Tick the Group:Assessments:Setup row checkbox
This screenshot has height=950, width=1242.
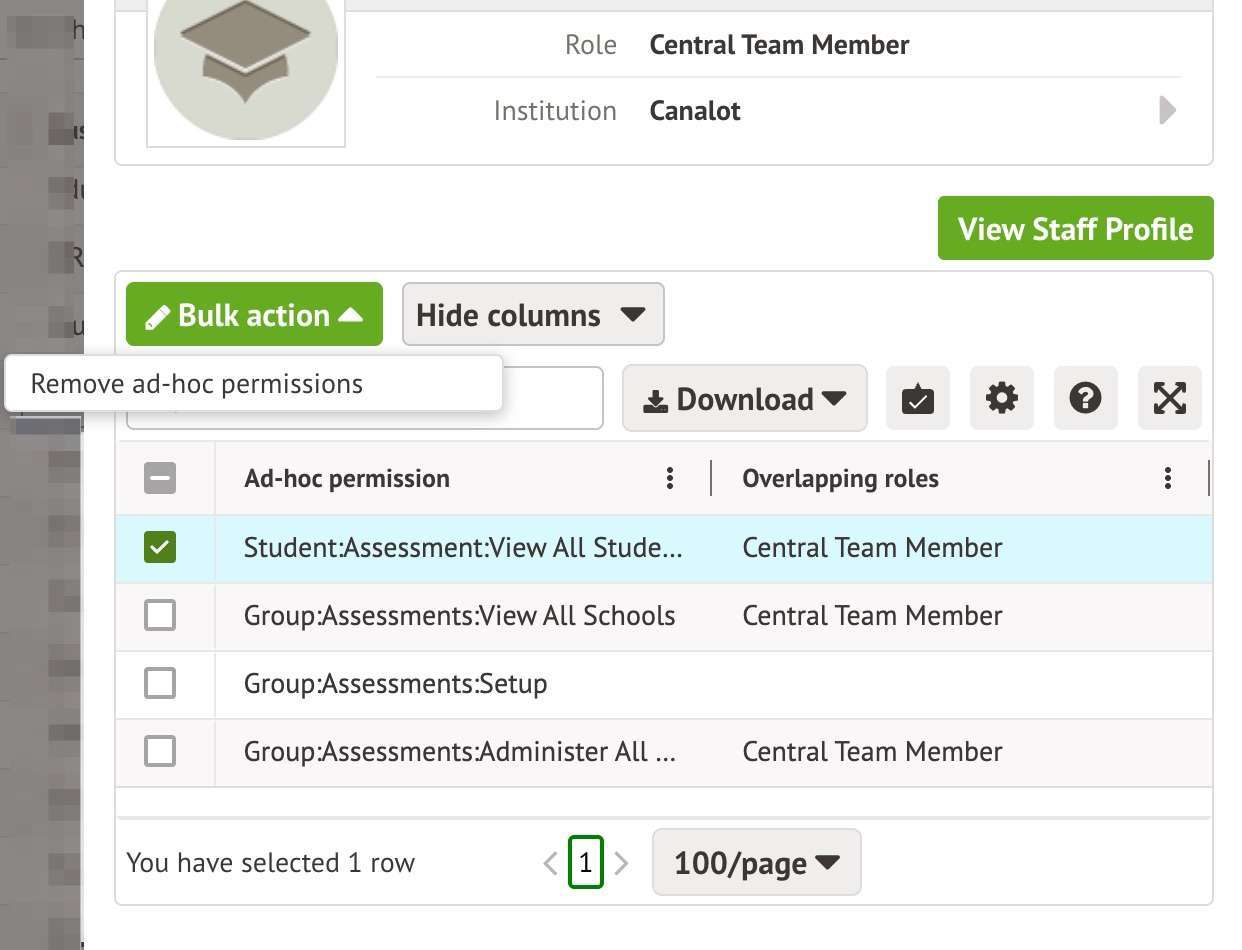[160, 684]
